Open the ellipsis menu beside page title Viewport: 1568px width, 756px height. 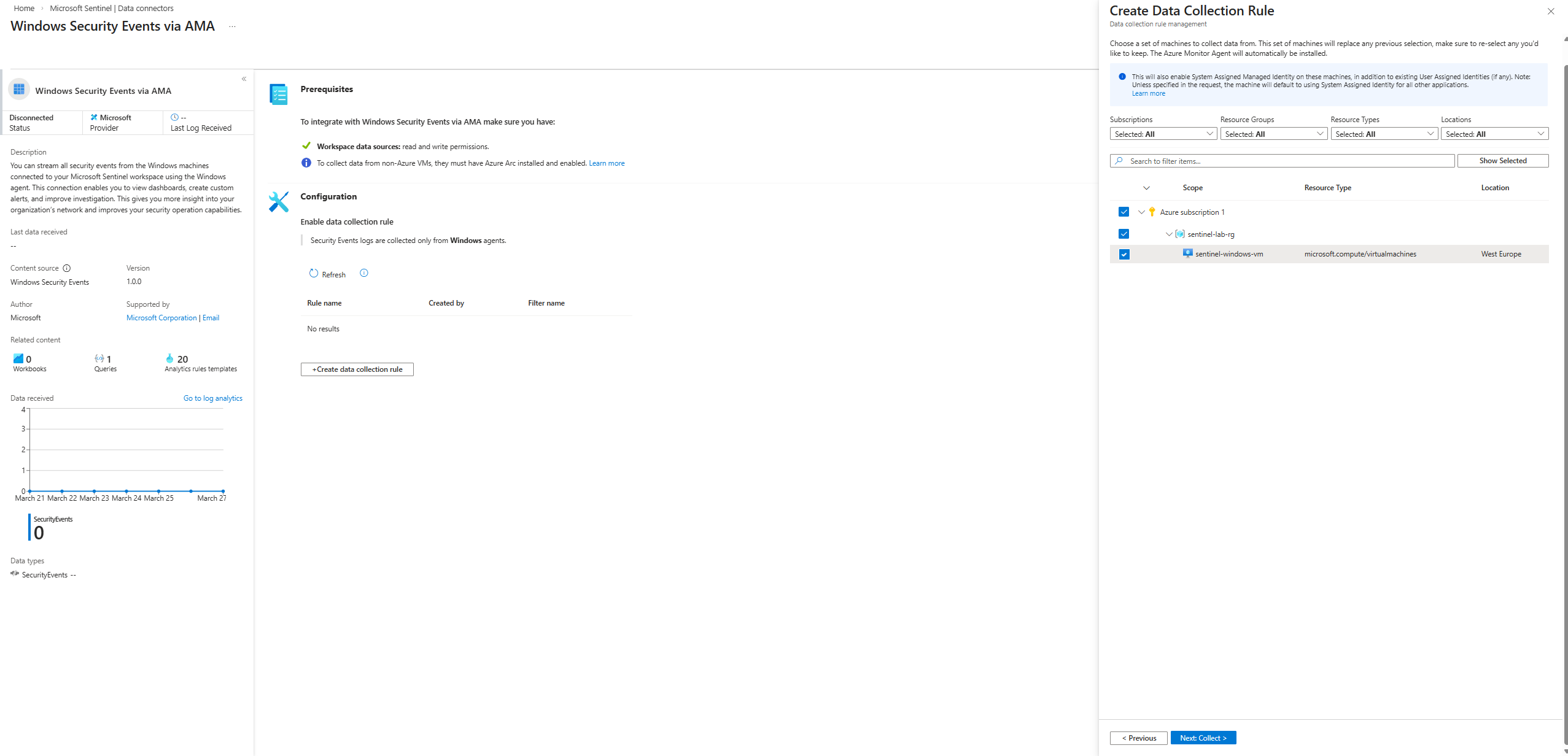pos(232,26)
